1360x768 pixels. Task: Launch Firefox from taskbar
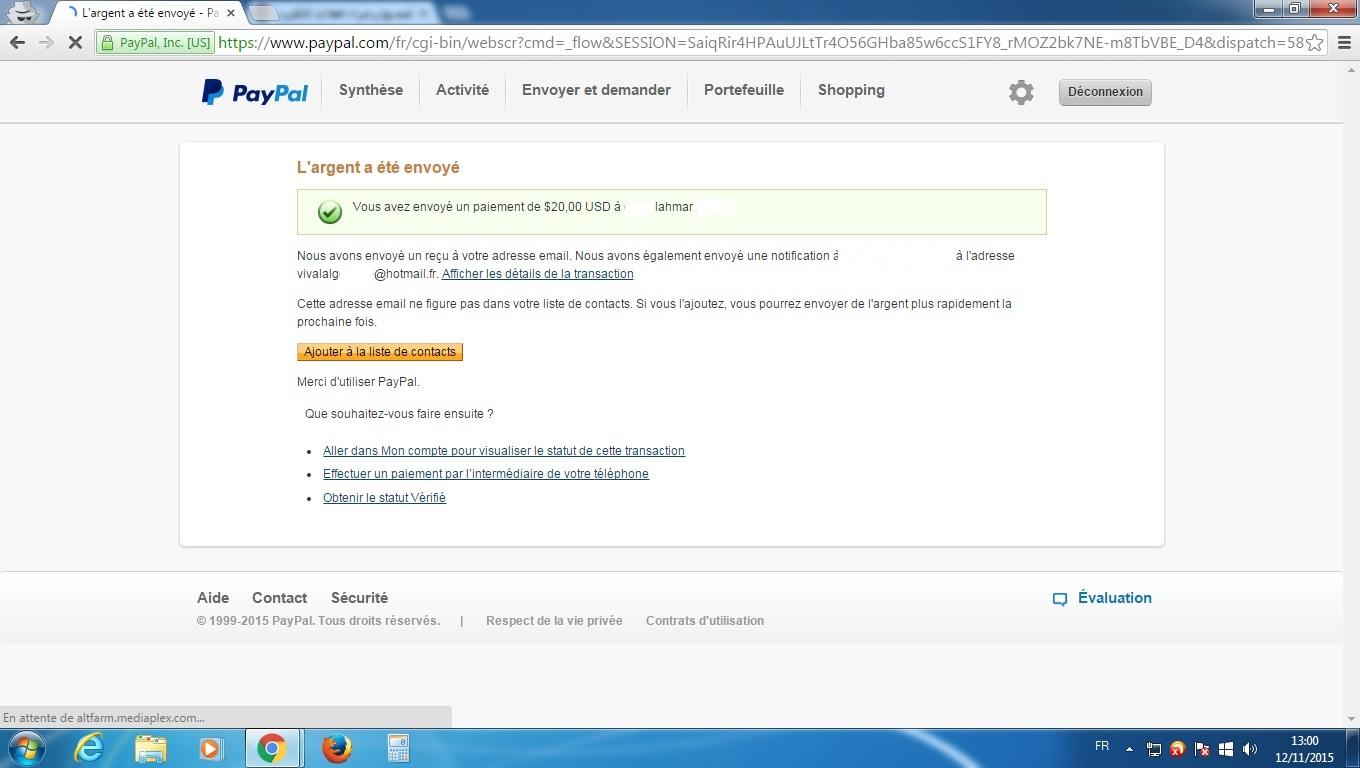[x=337, y=748]
